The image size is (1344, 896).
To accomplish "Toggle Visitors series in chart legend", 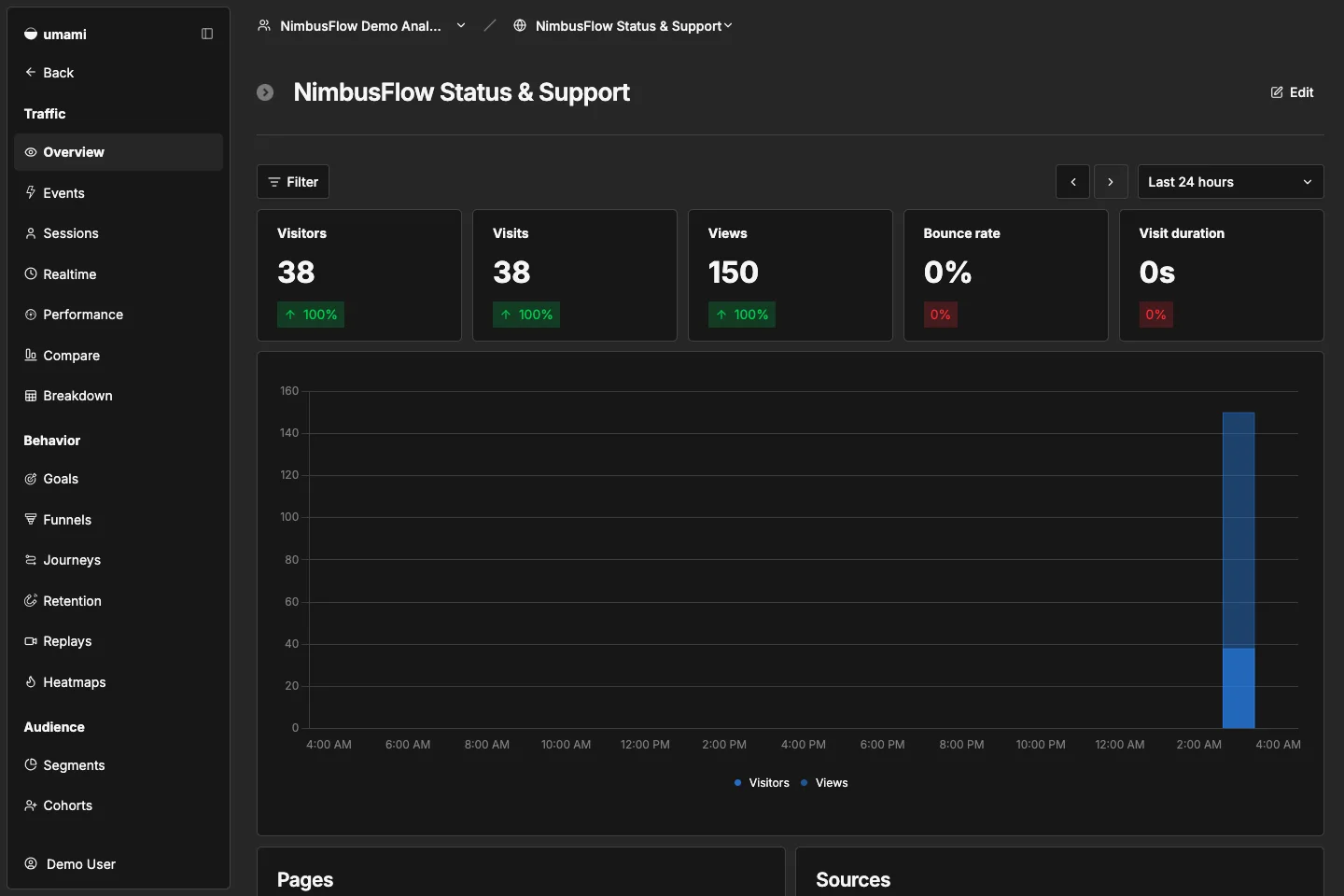I will click(762, 783).
